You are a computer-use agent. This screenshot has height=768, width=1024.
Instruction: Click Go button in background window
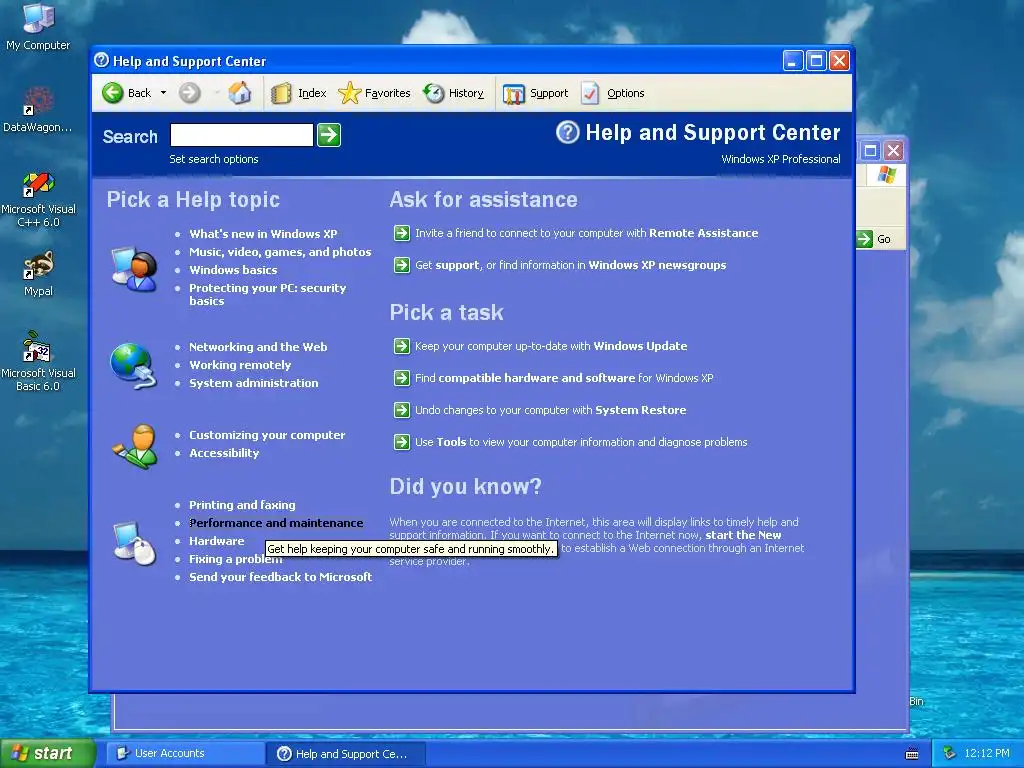pyautogui.click(x=874, y=239)
